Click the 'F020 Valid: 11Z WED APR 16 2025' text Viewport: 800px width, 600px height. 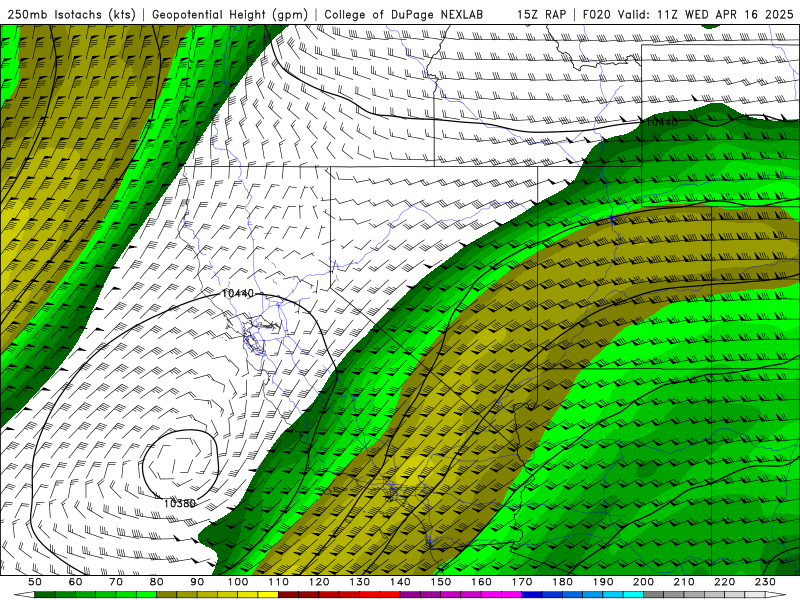(x=688, y=15)
